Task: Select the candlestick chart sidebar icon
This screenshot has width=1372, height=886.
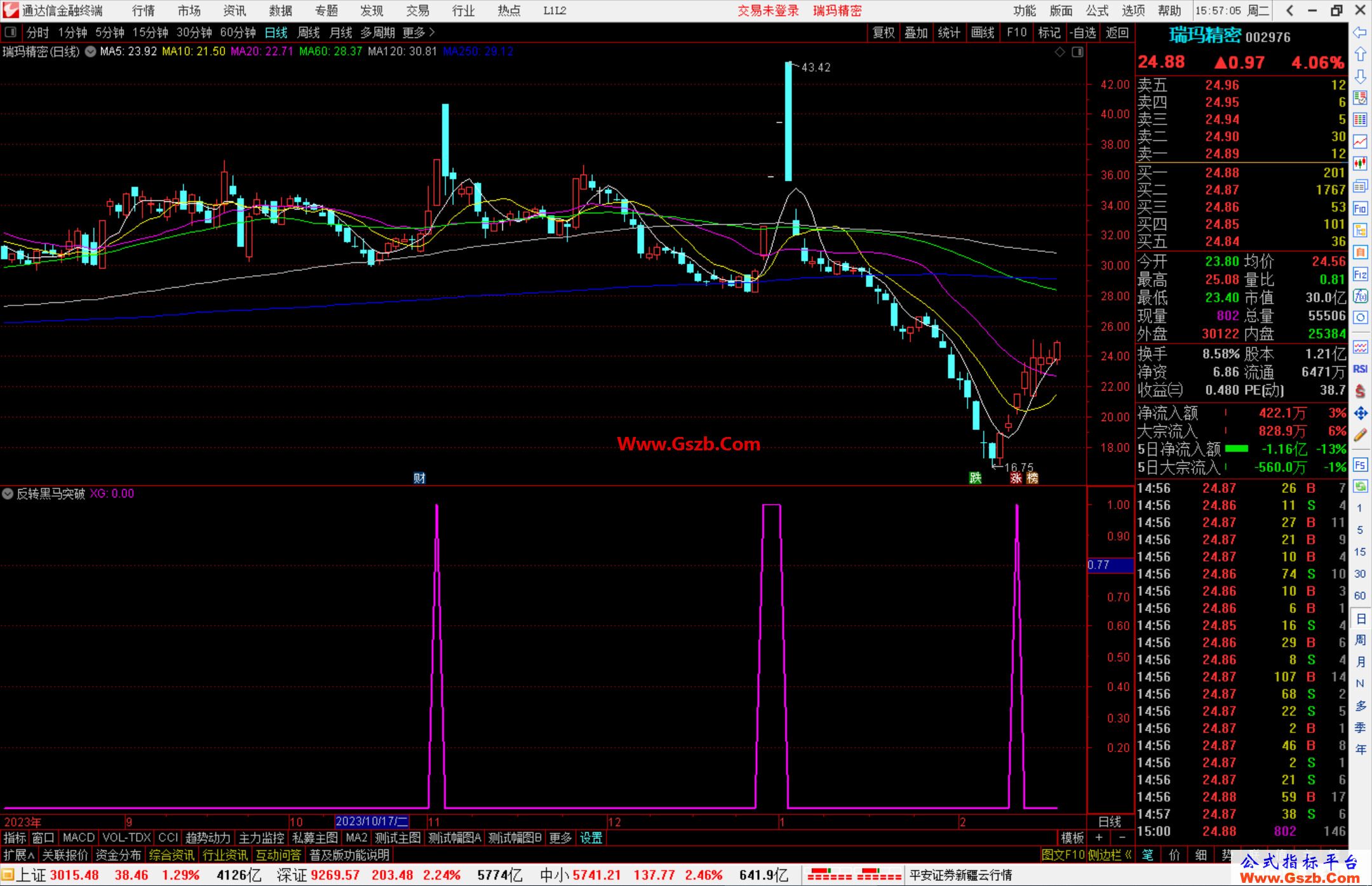Action: coord(1360,164)
